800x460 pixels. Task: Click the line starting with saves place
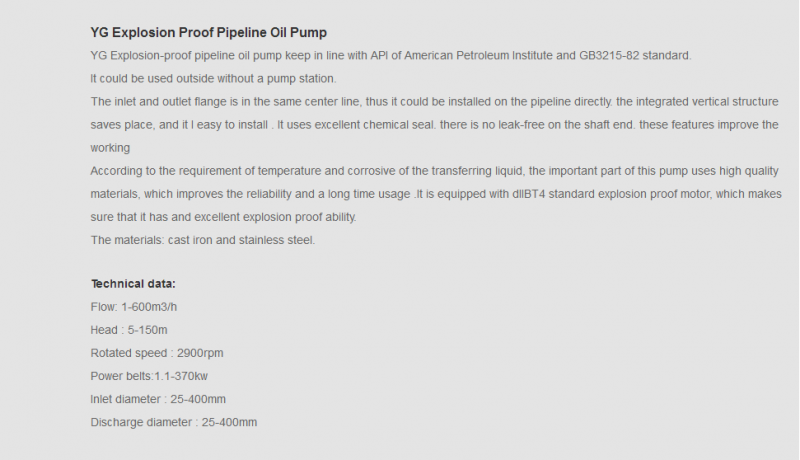(435, 125)
